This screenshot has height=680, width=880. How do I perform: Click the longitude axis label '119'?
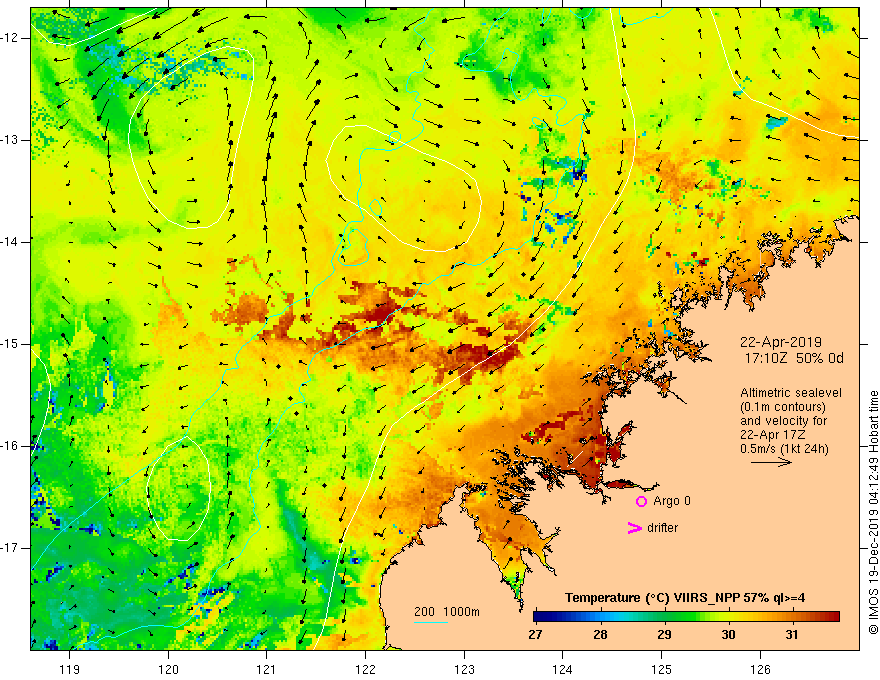(70, 669)
